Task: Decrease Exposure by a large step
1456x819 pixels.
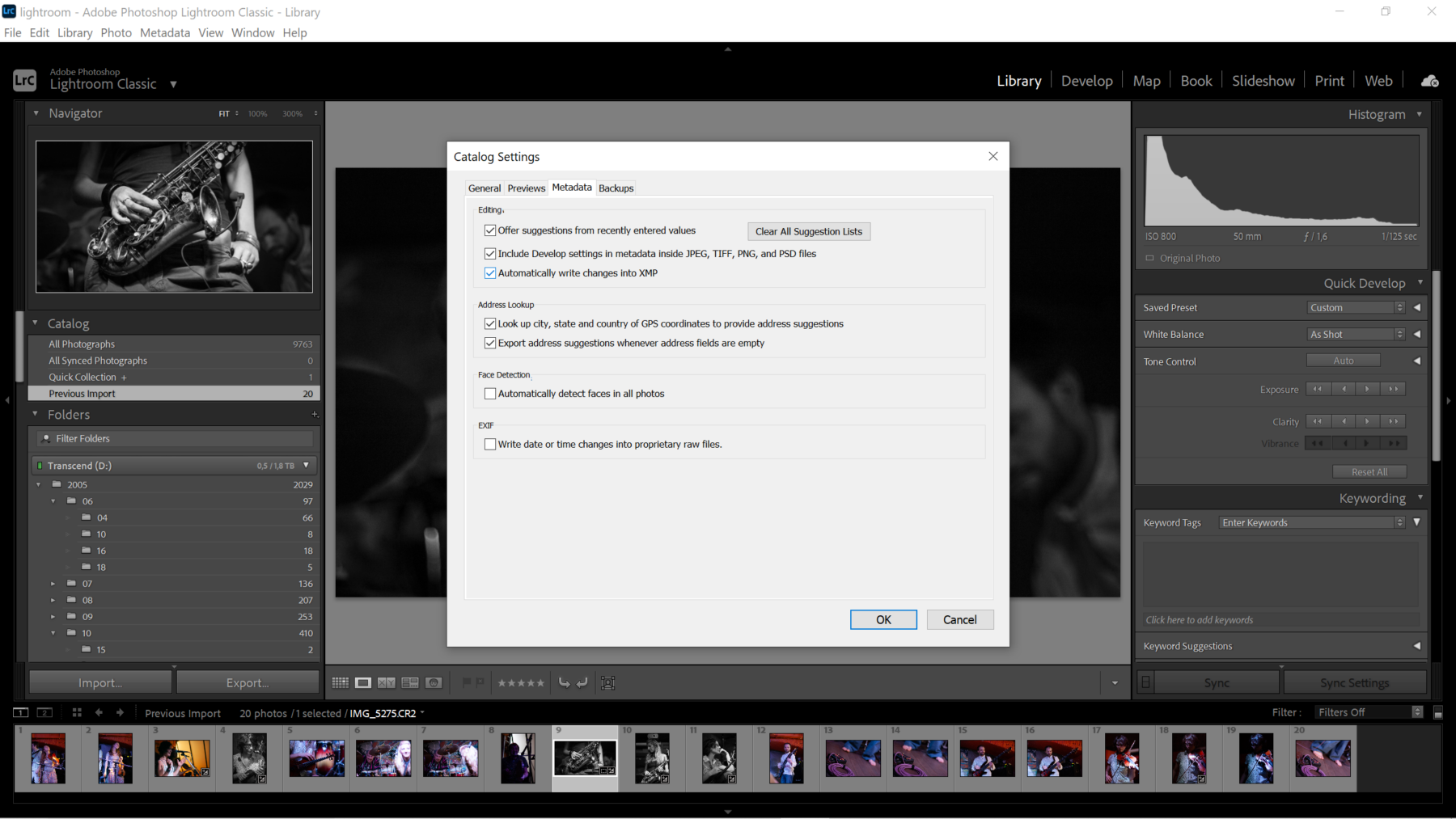Action: pos(1318,389)
